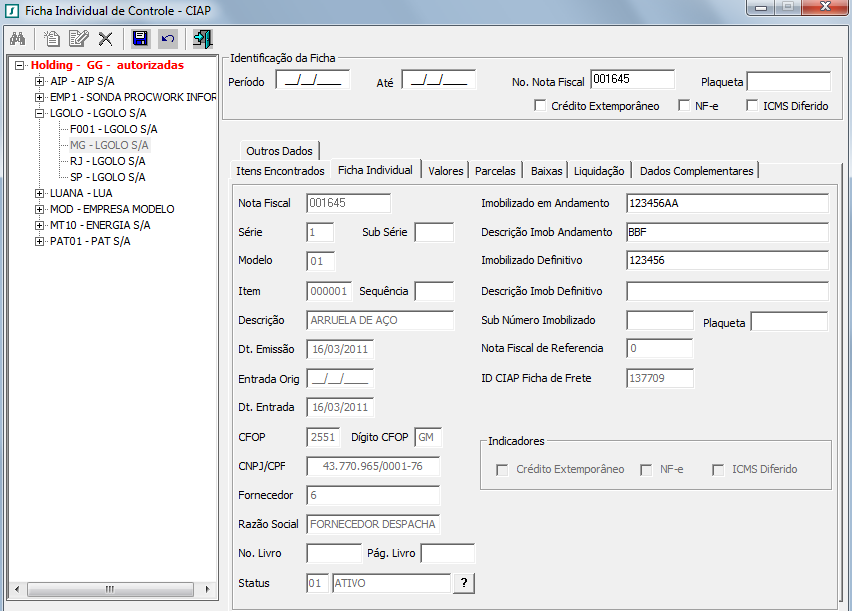Expand the AIP - AIP S/A node

pyautogui.click(x=39, y=81)
